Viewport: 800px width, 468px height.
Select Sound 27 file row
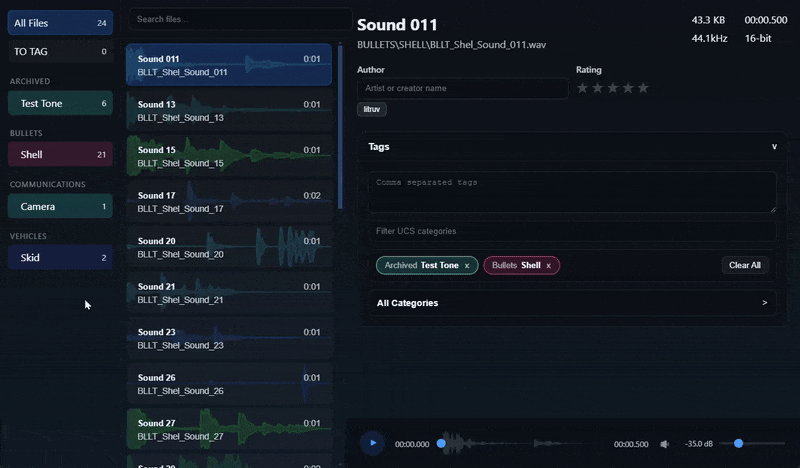pyautogui.click(x=229, y=429)
